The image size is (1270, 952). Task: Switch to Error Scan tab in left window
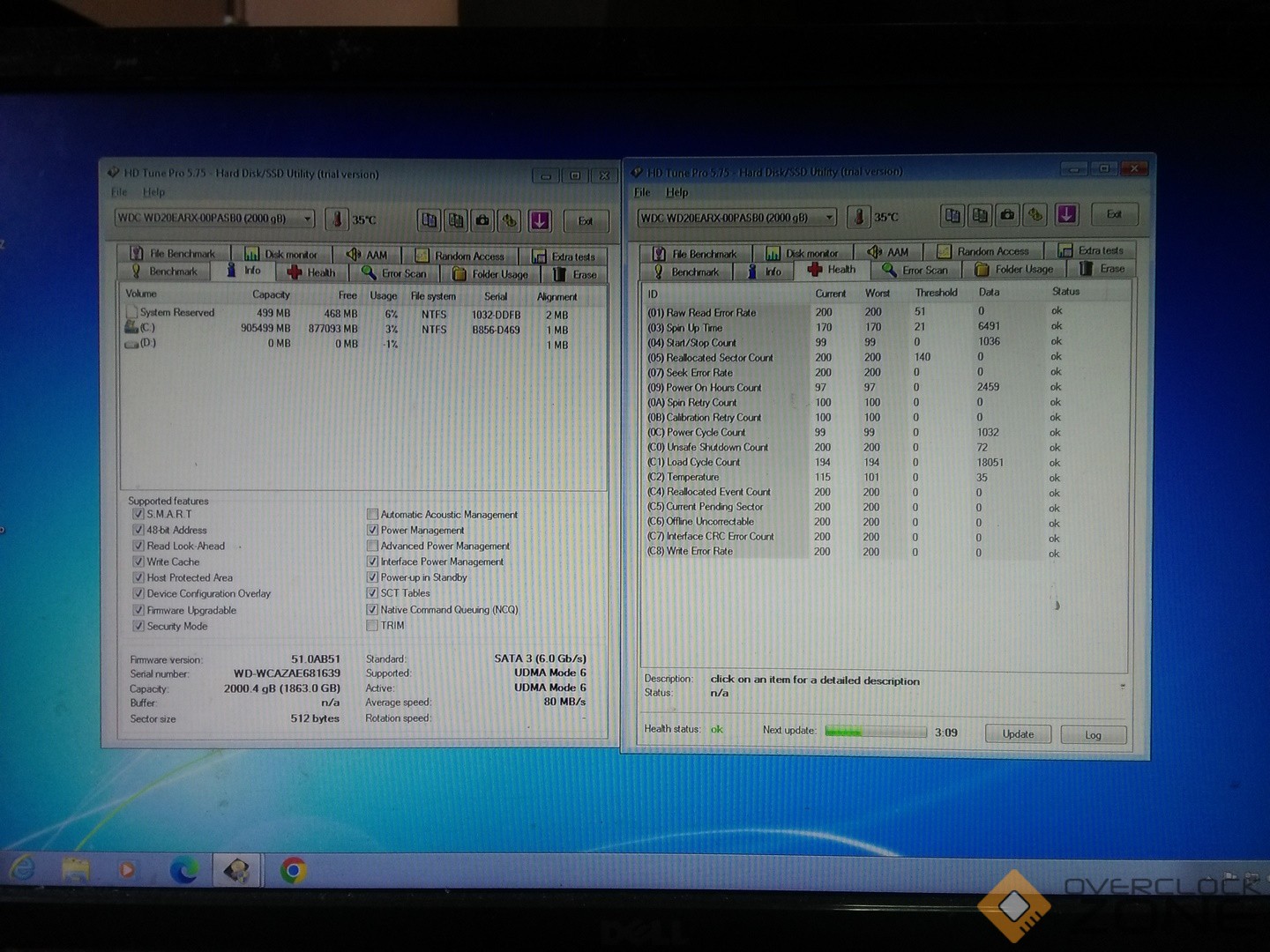click(x=395, y=273)
